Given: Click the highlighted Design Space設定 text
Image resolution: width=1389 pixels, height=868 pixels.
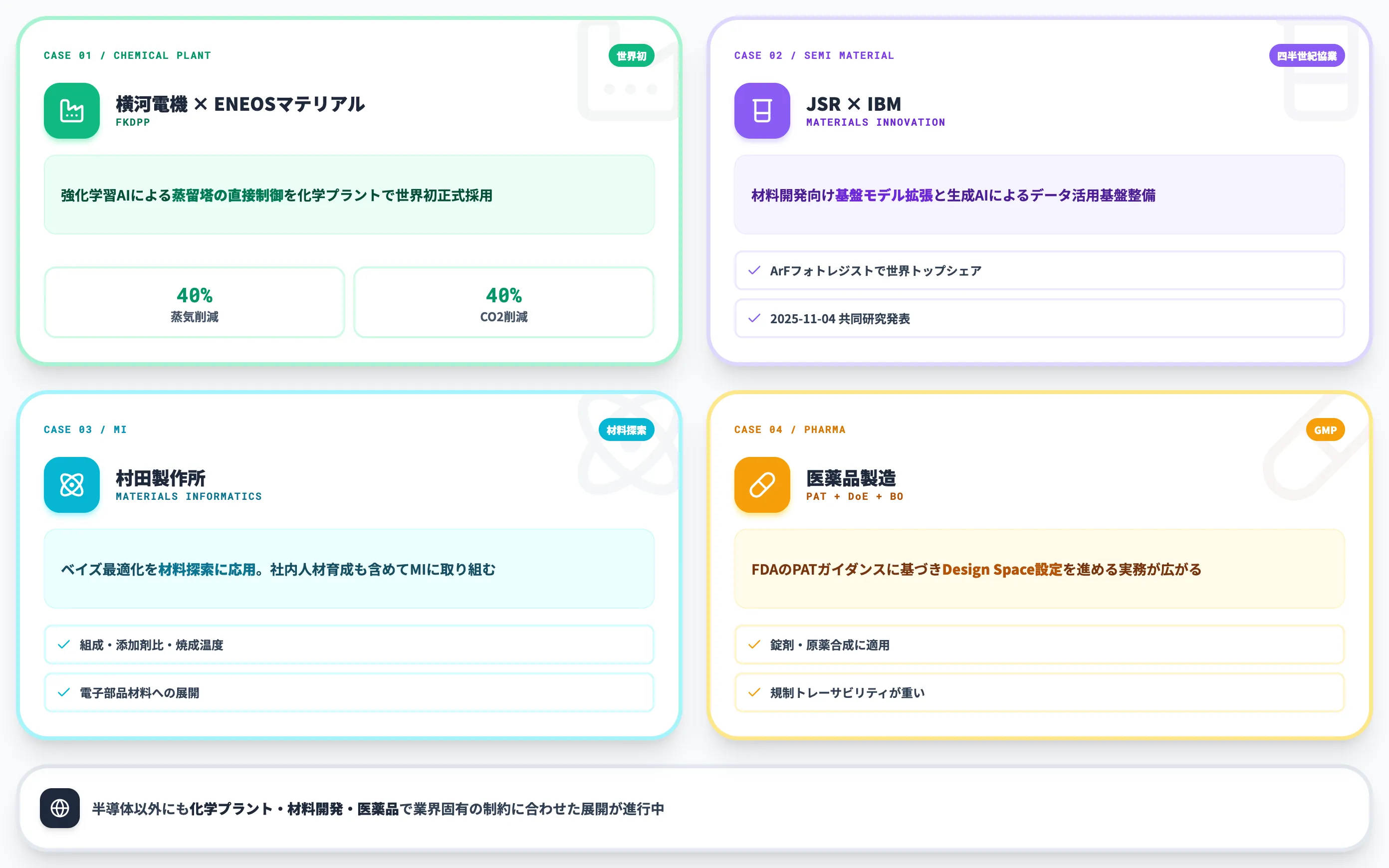Looking at the screenshot, I should pos(1002,570).
